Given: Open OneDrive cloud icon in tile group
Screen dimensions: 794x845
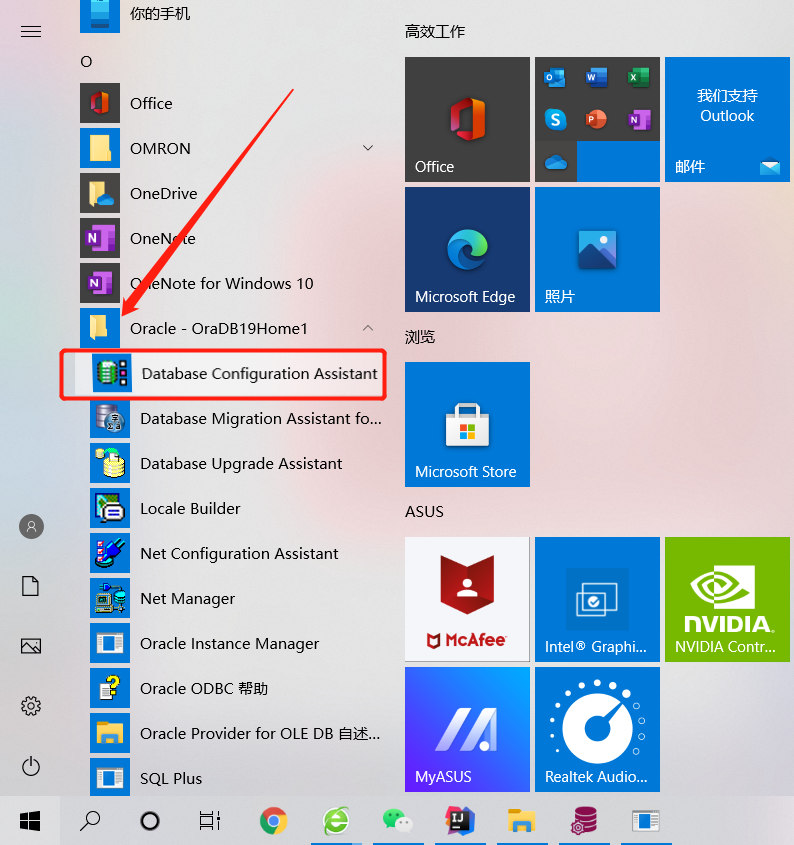Looking at the screenshot, I should (556, 162).
